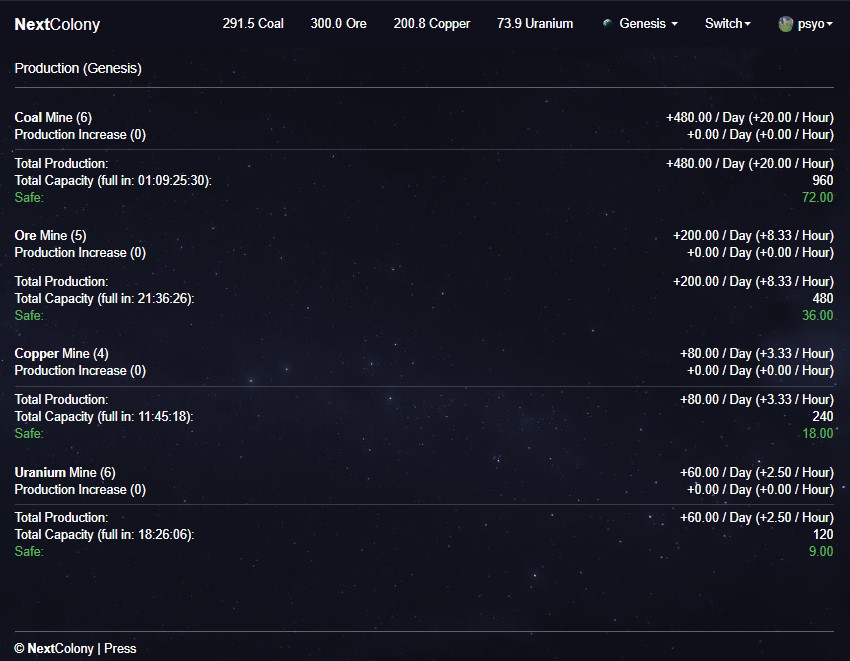This screenshot has height=661, width=850.
Task: Open the psyo account dropdown
Action: pyautogui.click(x=814, y=24)
